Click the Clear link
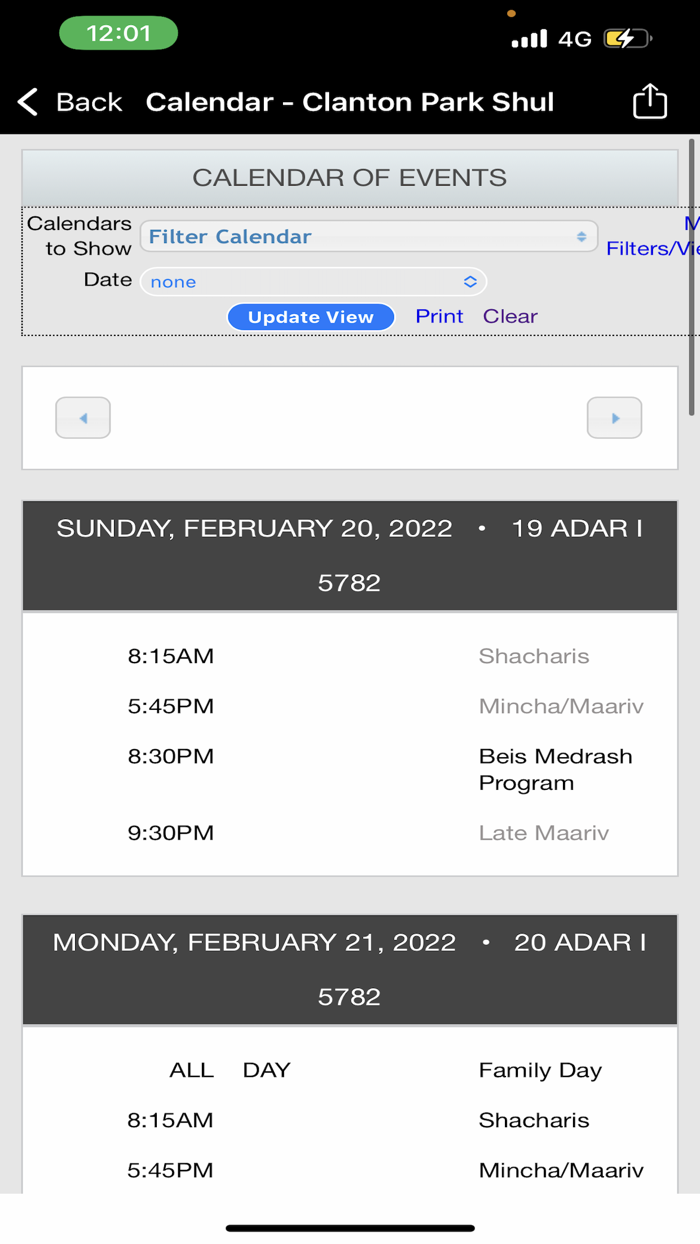Image resolution: width=700 pixels, height=1244 pixels. click(x=510, y=316)
